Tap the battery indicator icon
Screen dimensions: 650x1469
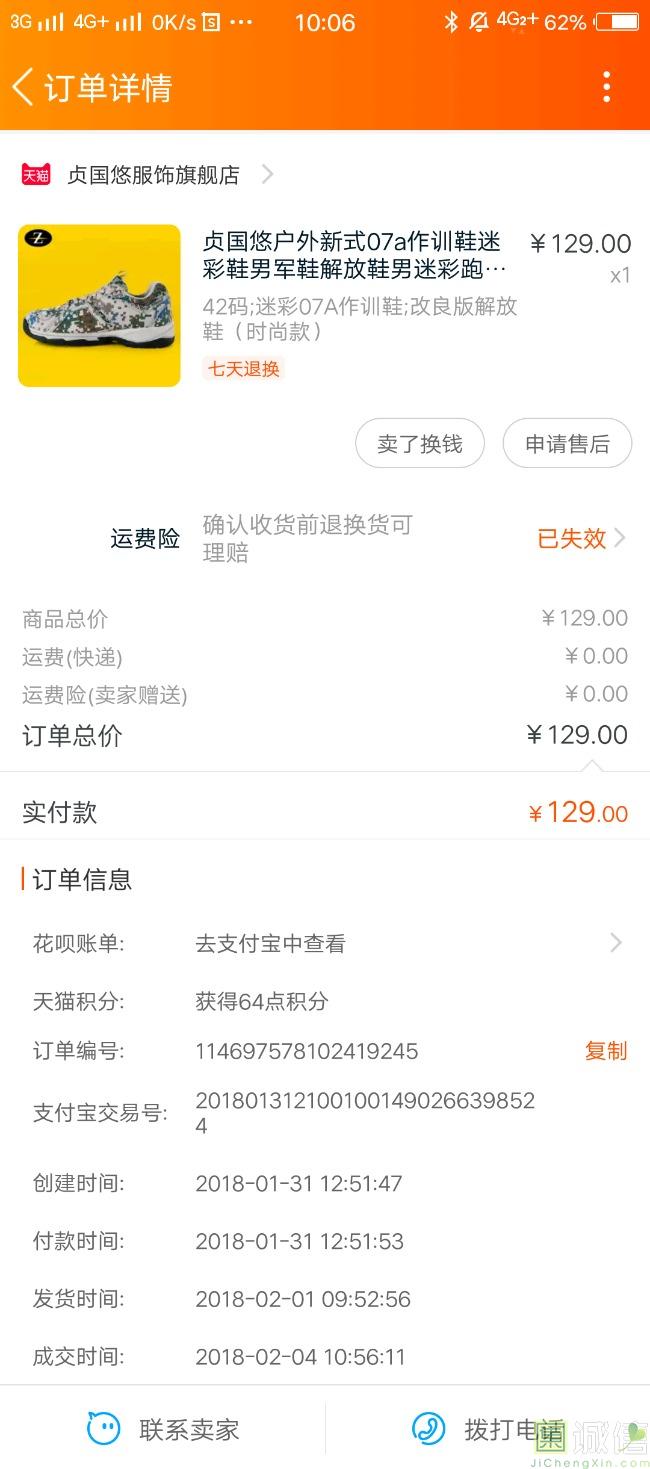[x=616, y=22]
